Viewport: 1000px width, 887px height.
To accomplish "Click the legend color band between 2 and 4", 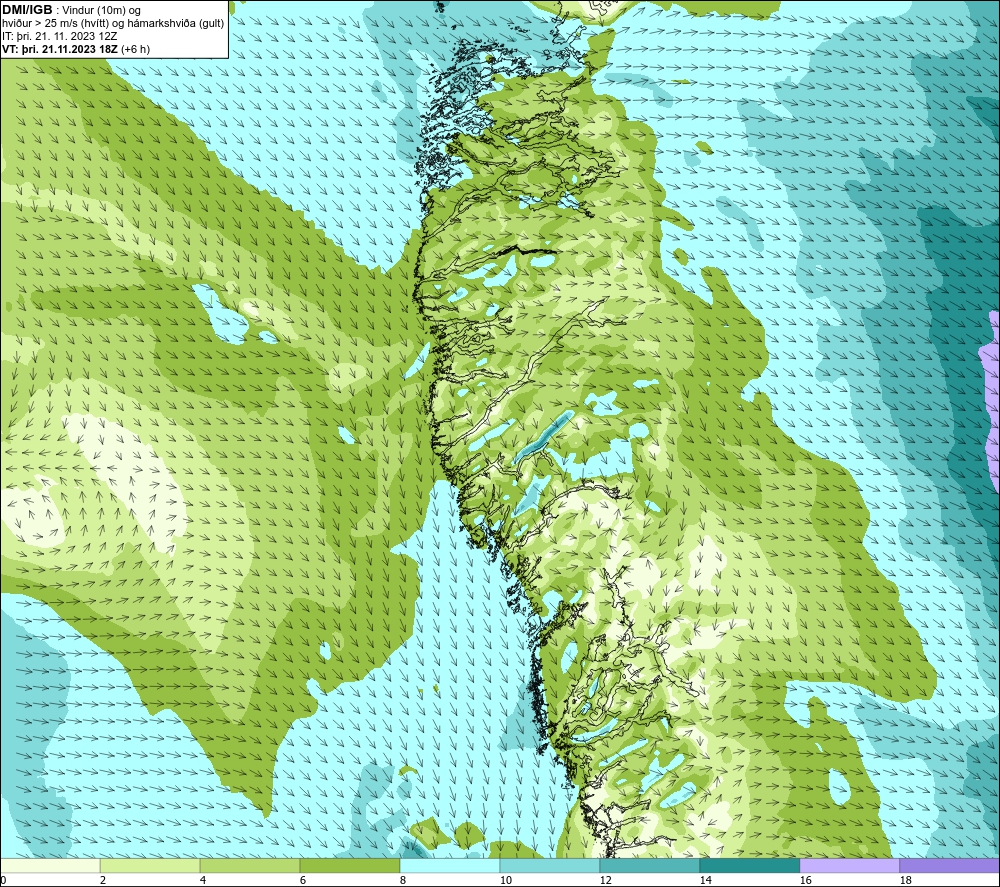I will tap(150, 865).
